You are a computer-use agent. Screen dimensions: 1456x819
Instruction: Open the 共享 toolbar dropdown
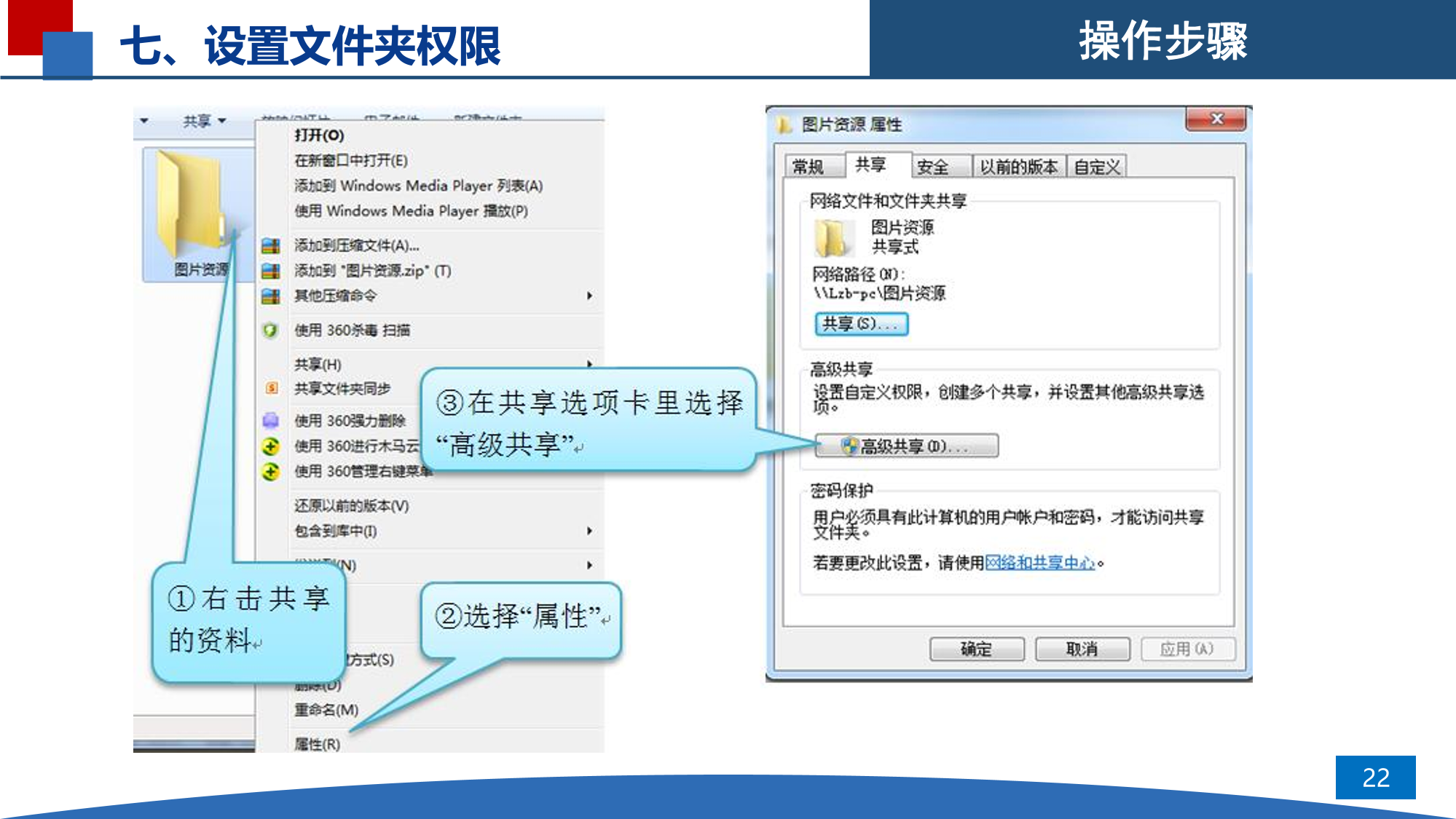click(x=205, y=121)
